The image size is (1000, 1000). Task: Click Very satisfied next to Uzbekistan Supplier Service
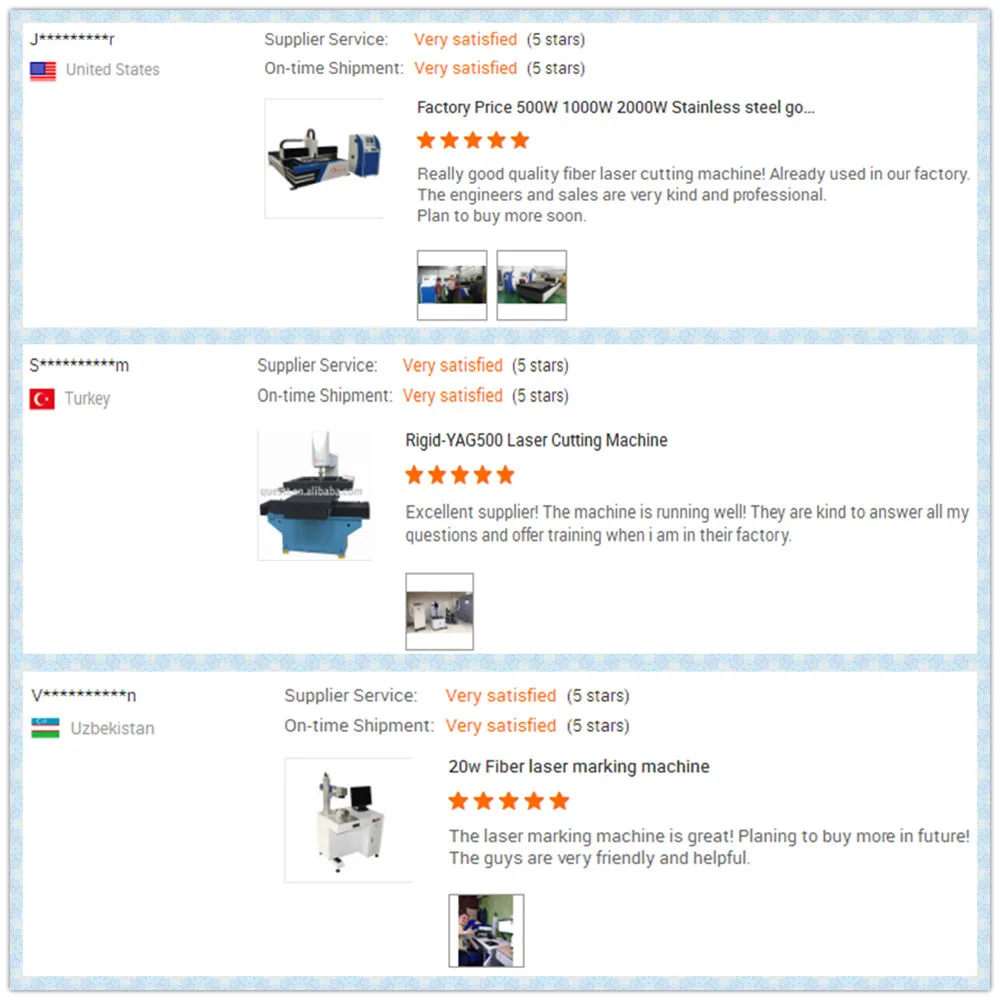[x=501, y=695]
